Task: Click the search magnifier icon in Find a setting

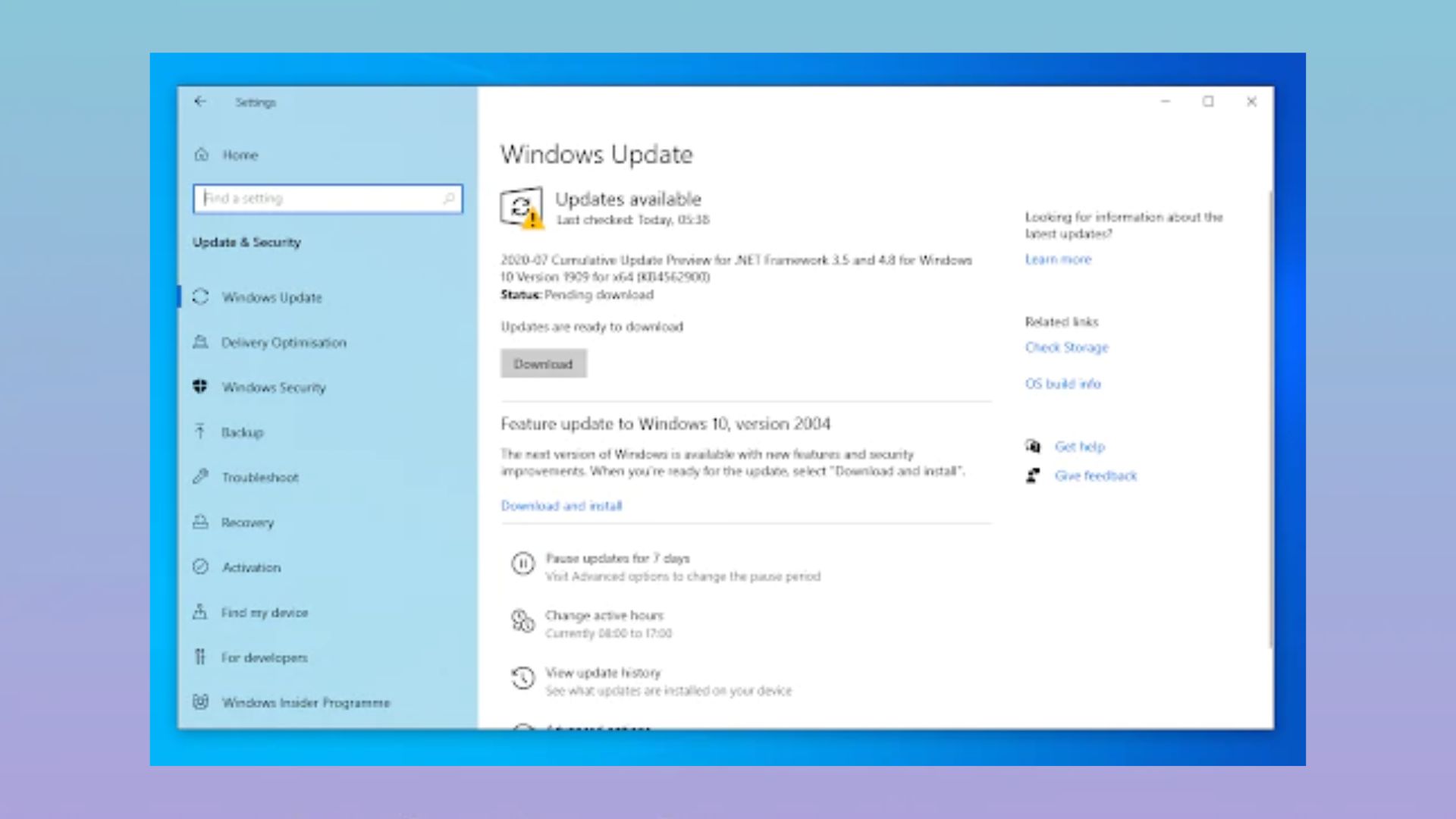Action: coord(449,199)
